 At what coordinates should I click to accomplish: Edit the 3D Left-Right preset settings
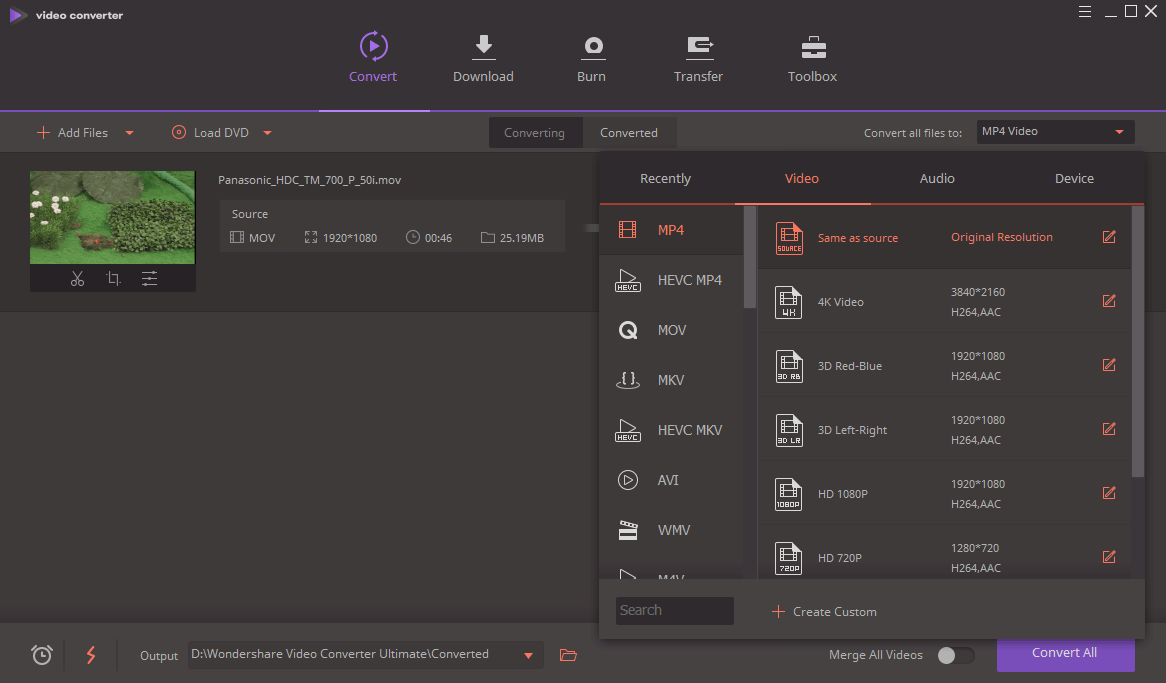point(1109,429)
